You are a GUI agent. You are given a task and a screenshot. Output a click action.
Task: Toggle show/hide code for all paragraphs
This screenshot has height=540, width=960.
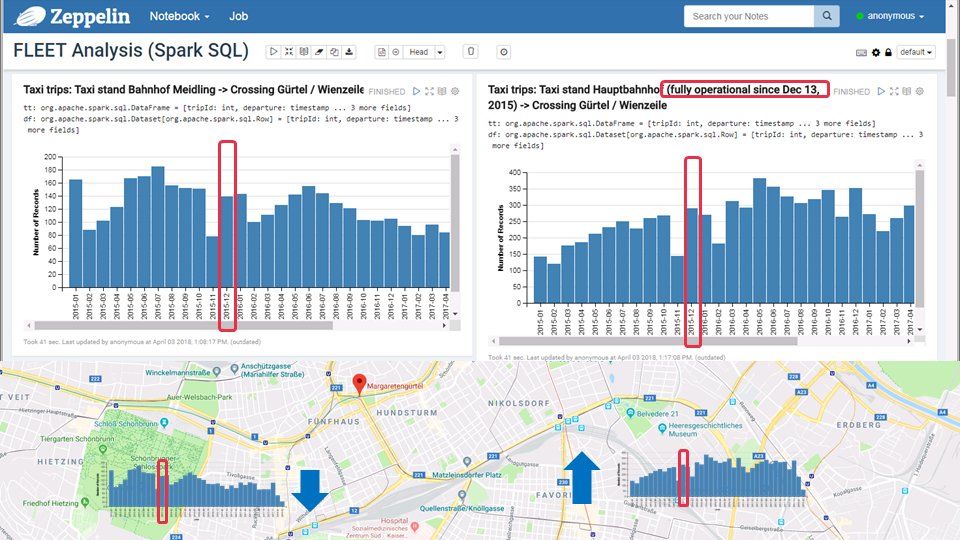click(289, 52)
